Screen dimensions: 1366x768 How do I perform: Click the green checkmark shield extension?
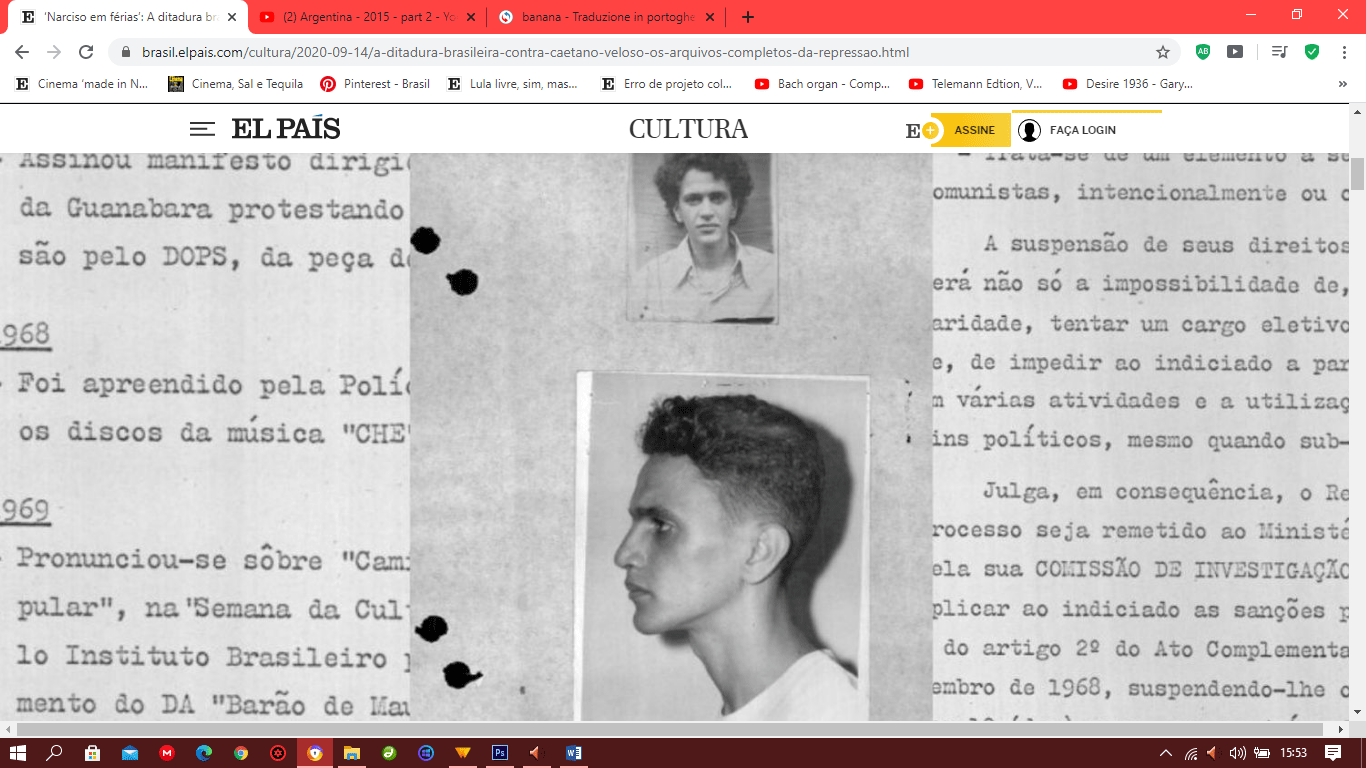(x=1312, y=52)
